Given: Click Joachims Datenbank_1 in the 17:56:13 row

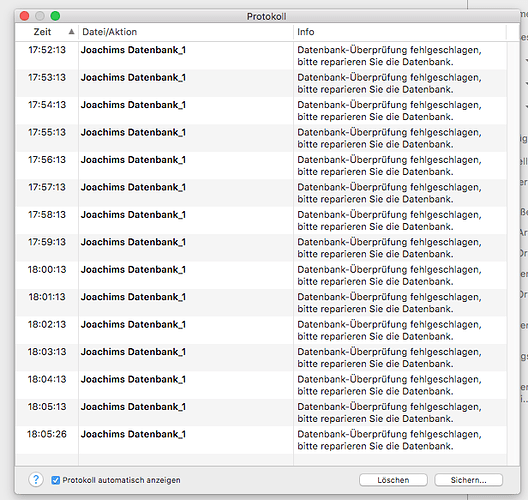Looking at the screenshot, I should click(133, 160).
